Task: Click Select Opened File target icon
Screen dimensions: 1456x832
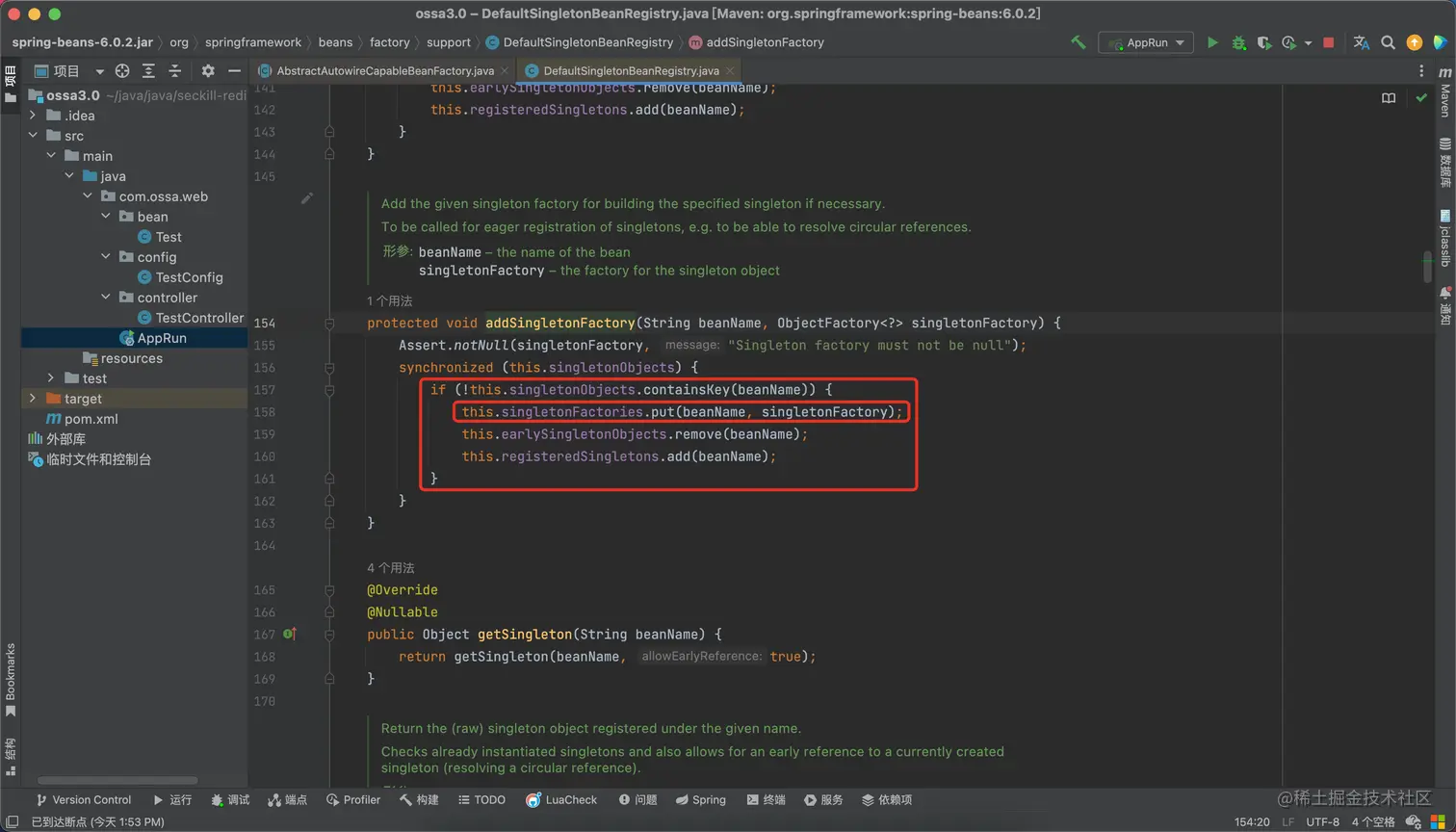Action: (x=122, y=70)
